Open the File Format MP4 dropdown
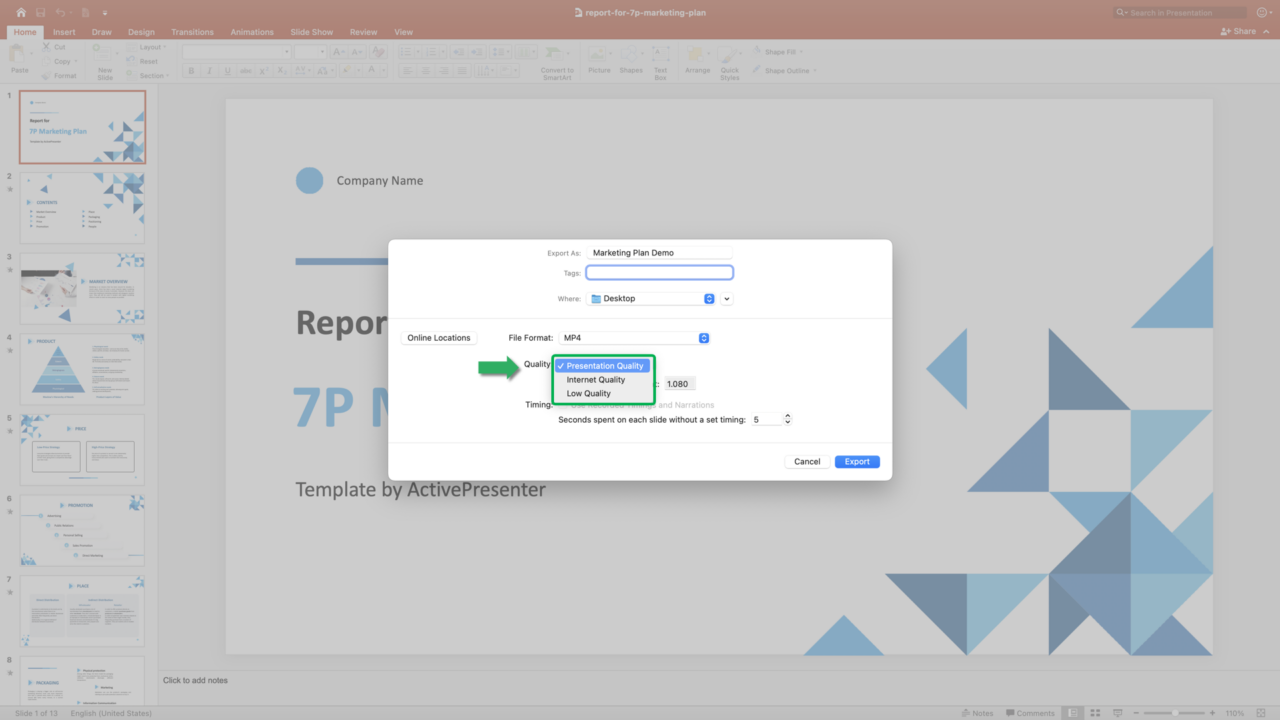This screenshot has width=1280, height=720. (x=703, y=338)
